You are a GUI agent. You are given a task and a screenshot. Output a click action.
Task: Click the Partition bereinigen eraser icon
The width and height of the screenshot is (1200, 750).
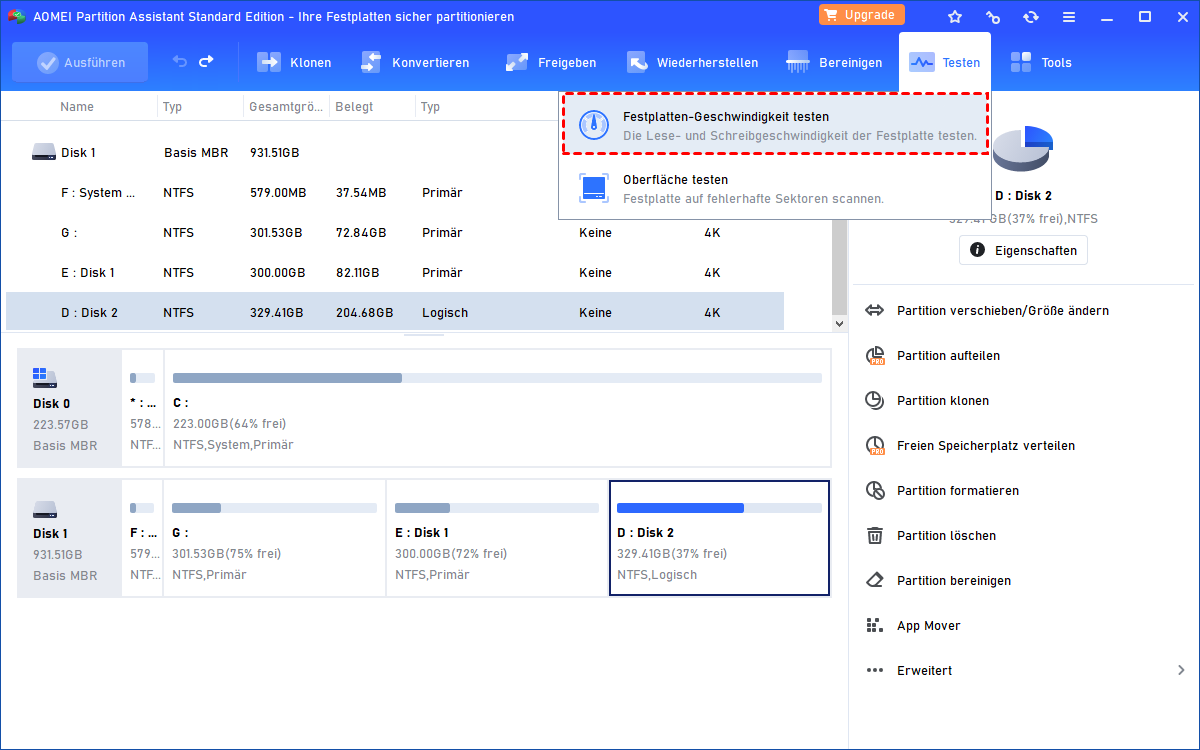875,581
